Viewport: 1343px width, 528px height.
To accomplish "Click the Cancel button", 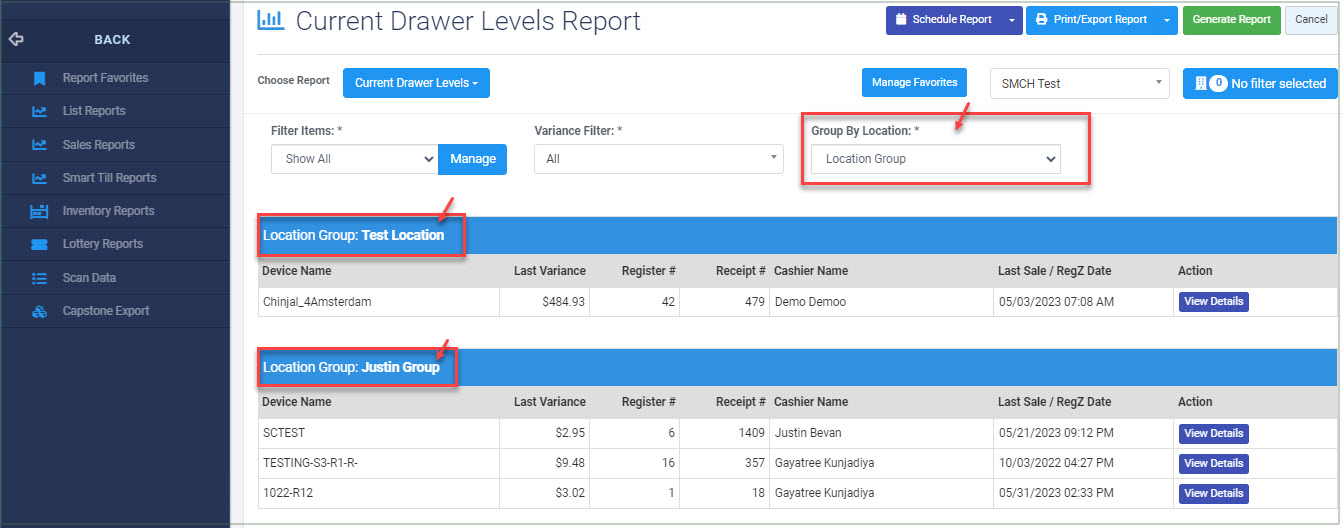I will coord(1311,19).
